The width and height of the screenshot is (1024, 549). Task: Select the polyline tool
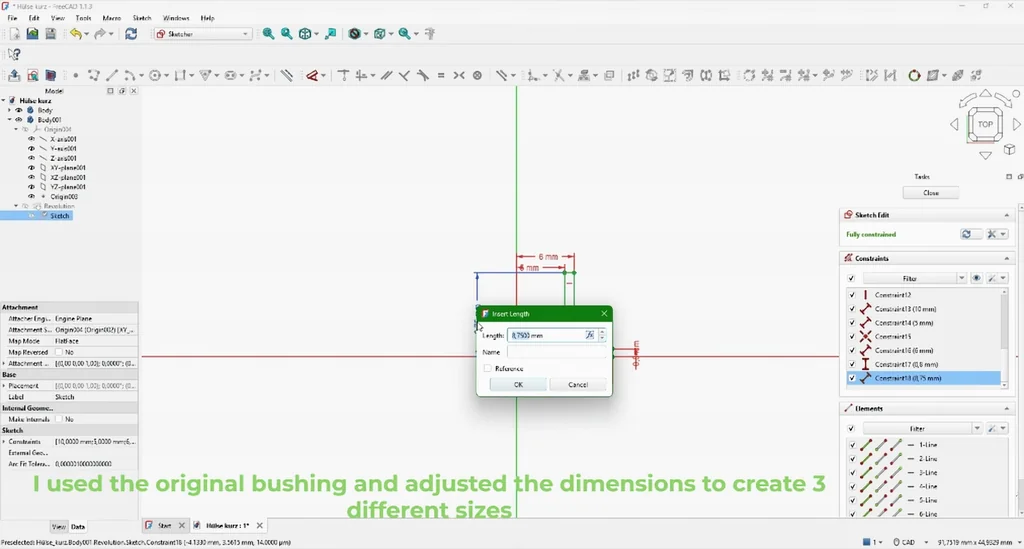pos(93,76)
